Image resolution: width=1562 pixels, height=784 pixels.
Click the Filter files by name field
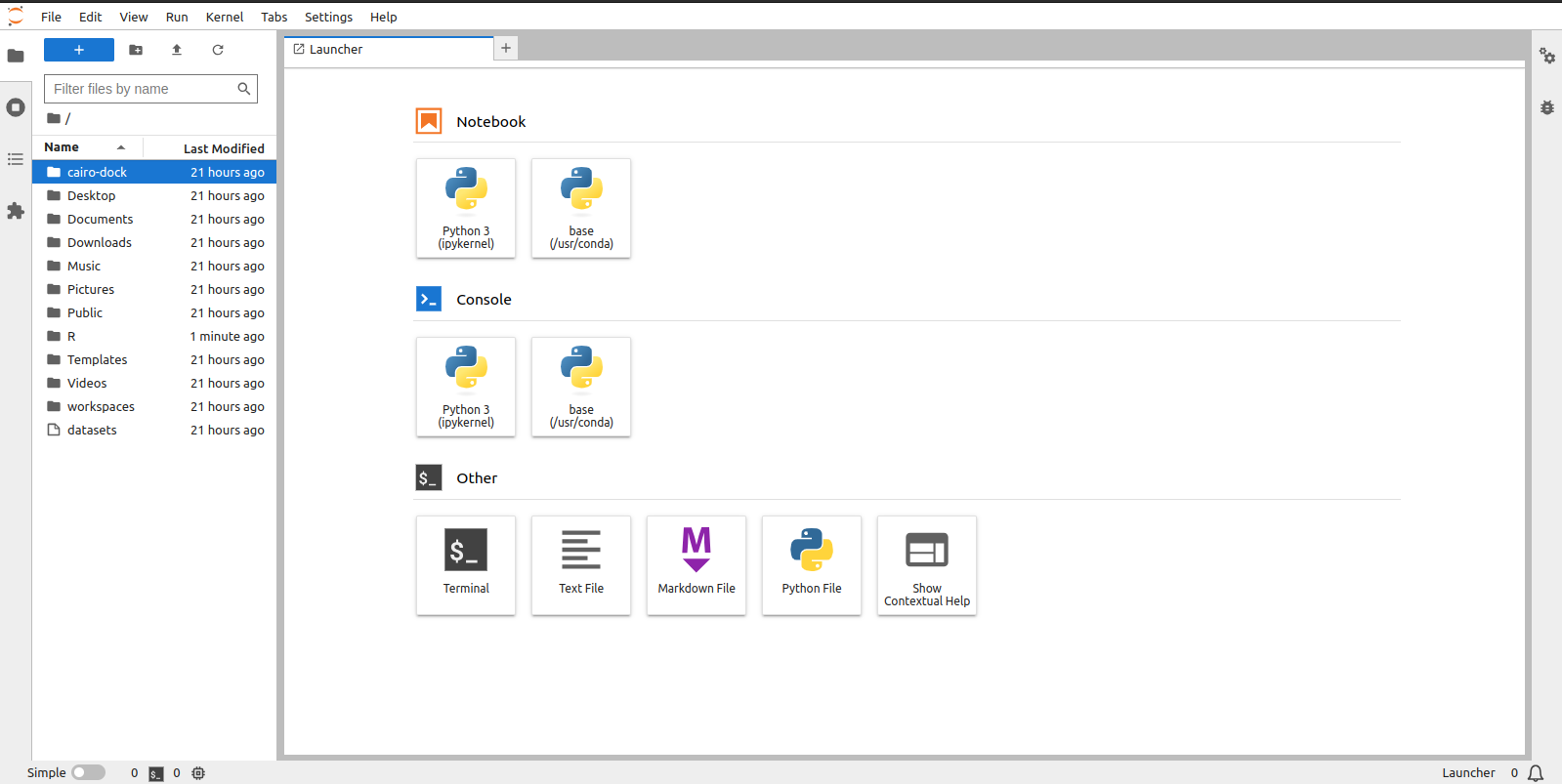(x=143, y=89)
